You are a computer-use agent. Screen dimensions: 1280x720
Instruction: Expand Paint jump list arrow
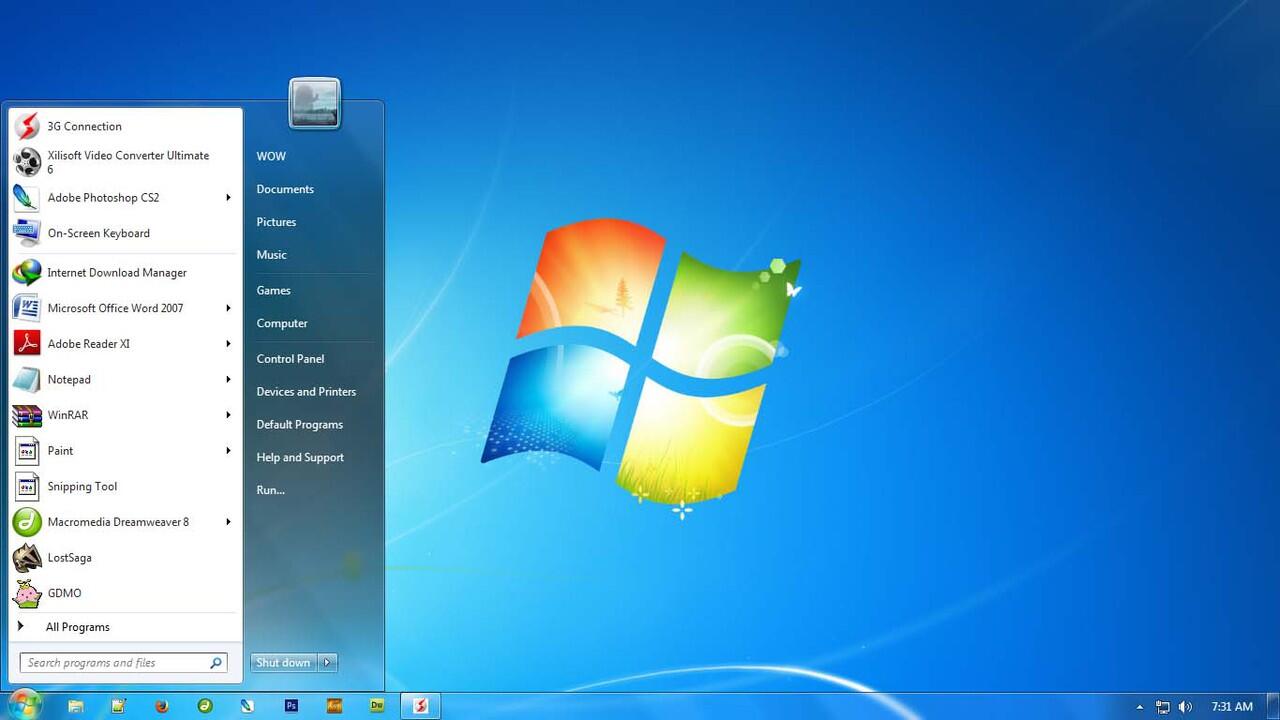229,451
